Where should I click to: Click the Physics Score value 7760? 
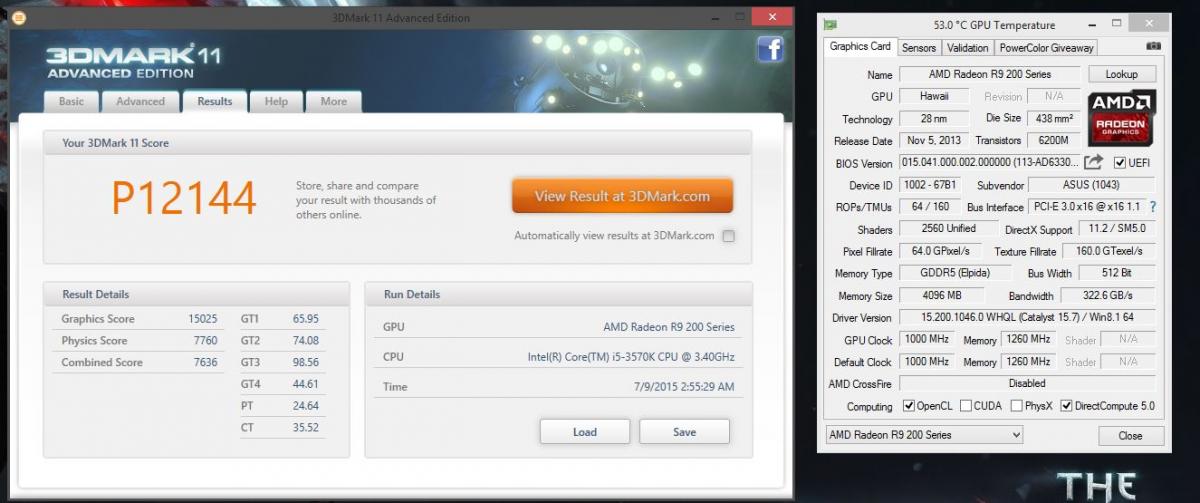pyautogui.click(x=205, y=341)
